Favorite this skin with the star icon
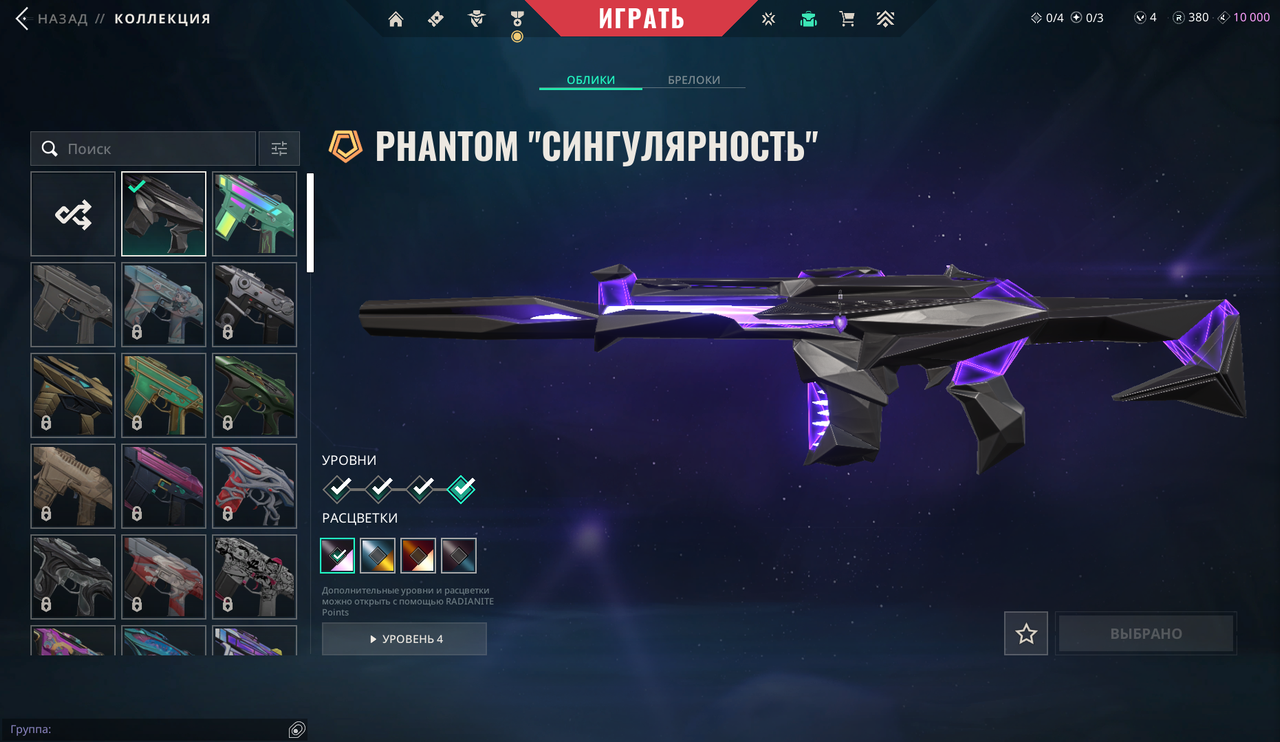1280x742 pixels. tap(1026, 633)
